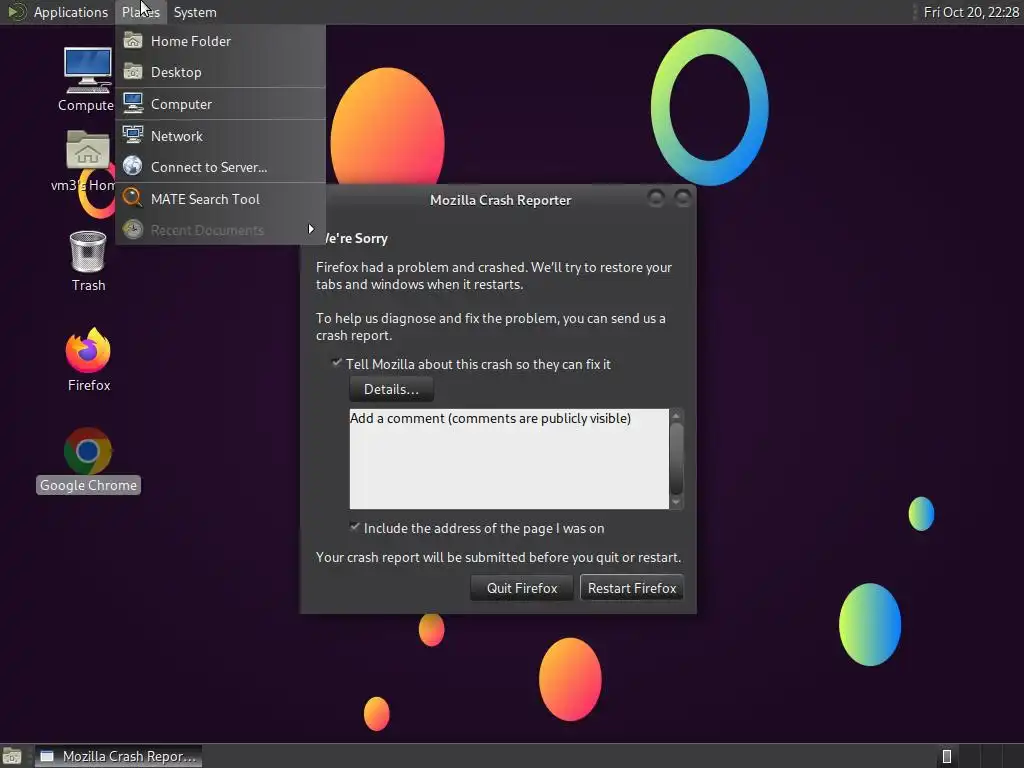Launch MATE Search Tool from menu
This screenshot has height=768, width=1024.
tap(221, 199)
